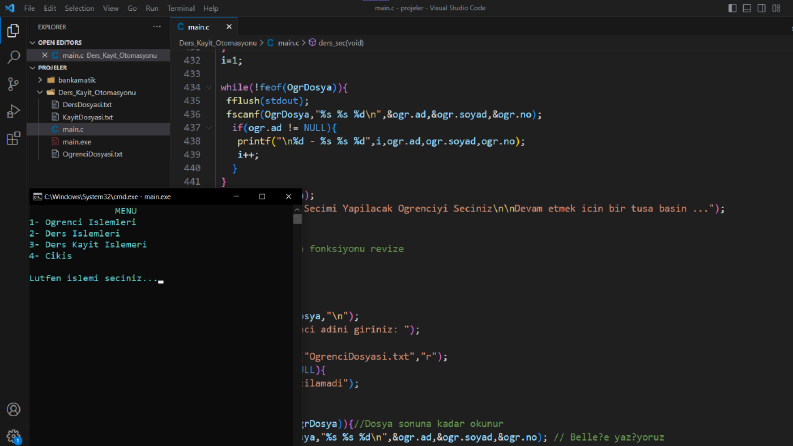Click line number 432 in gutter
This screenshot has height=446, width=793.
point(192,61)
